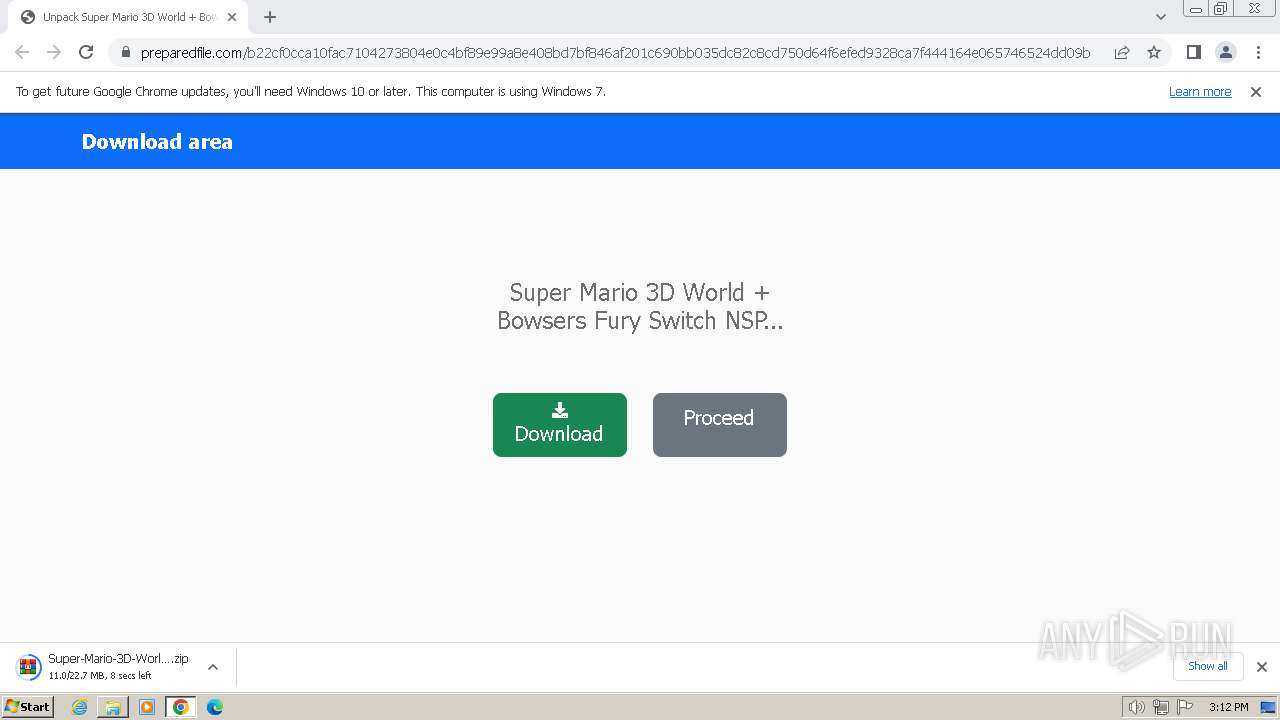1280x720 pixels.
Task: Click the show desktop tray icon
Action: (1268, 707)
